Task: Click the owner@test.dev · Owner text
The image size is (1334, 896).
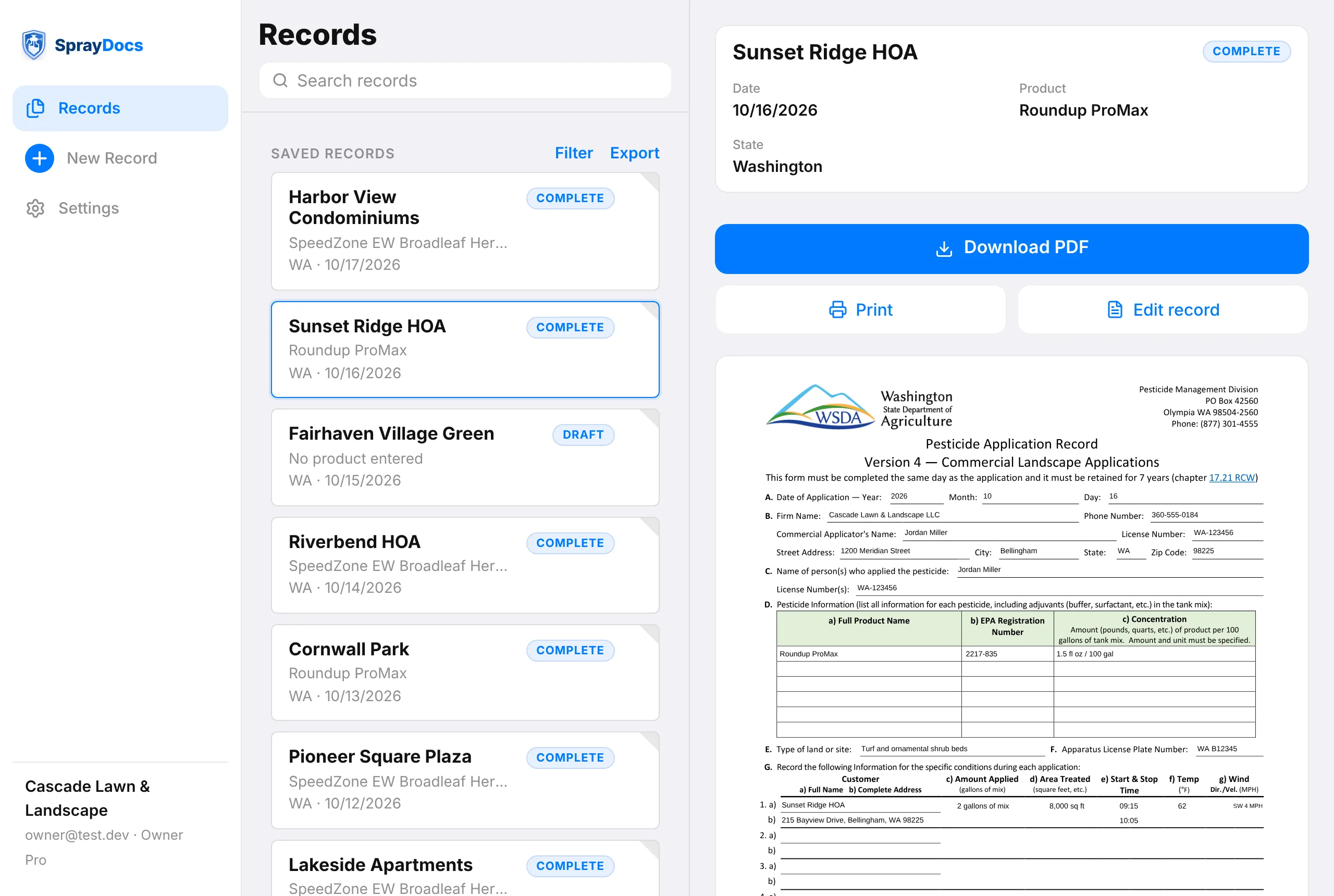Action: pos(104,835)
